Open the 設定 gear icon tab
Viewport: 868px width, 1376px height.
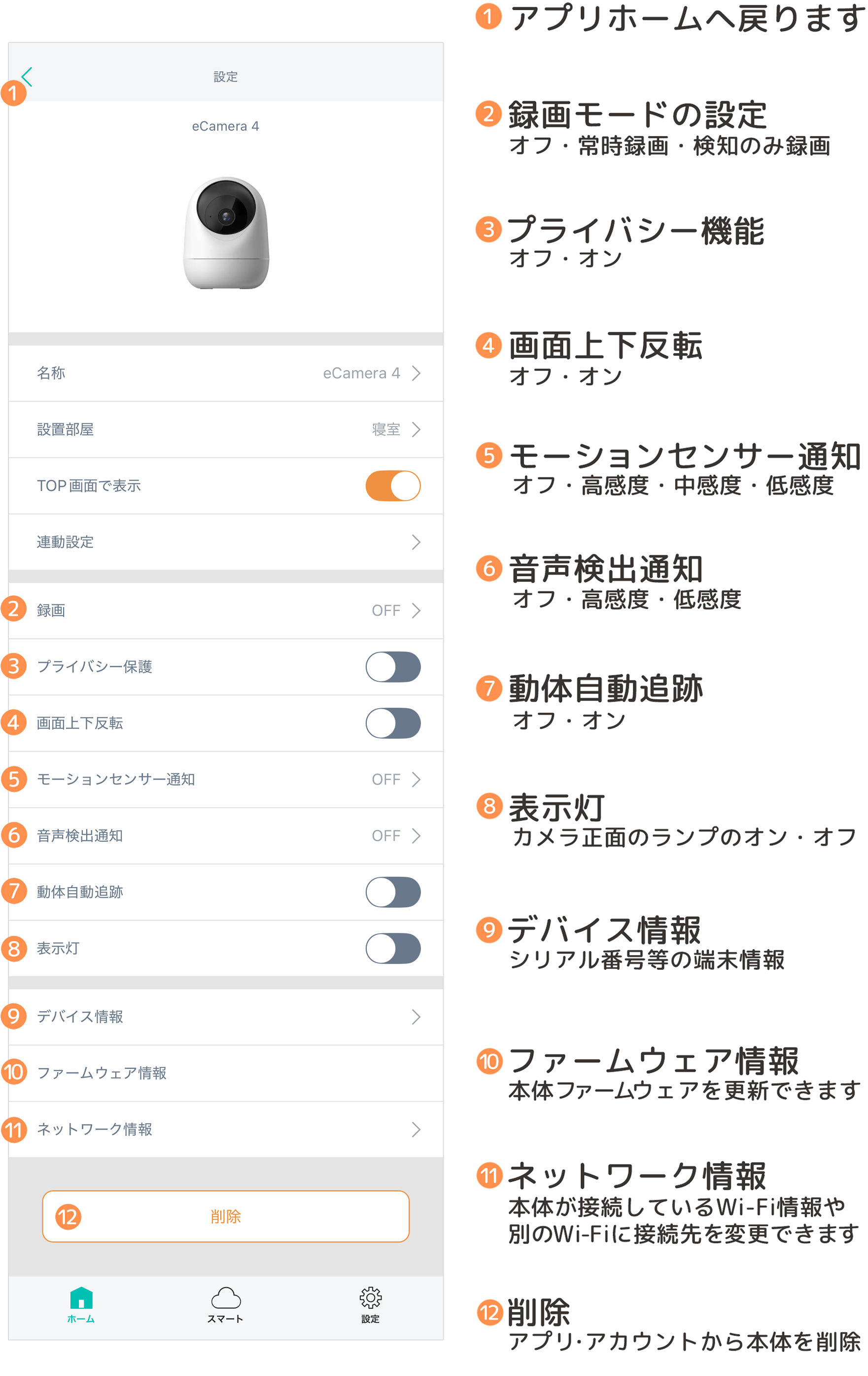pos(370,1305)
